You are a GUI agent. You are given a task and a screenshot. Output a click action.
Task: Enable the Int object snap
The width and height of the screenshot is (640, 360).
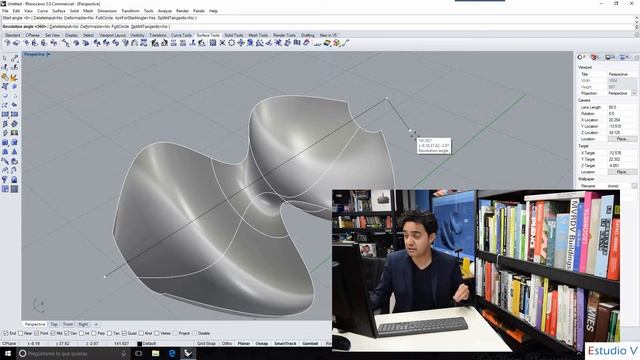[x=81, y=333]
